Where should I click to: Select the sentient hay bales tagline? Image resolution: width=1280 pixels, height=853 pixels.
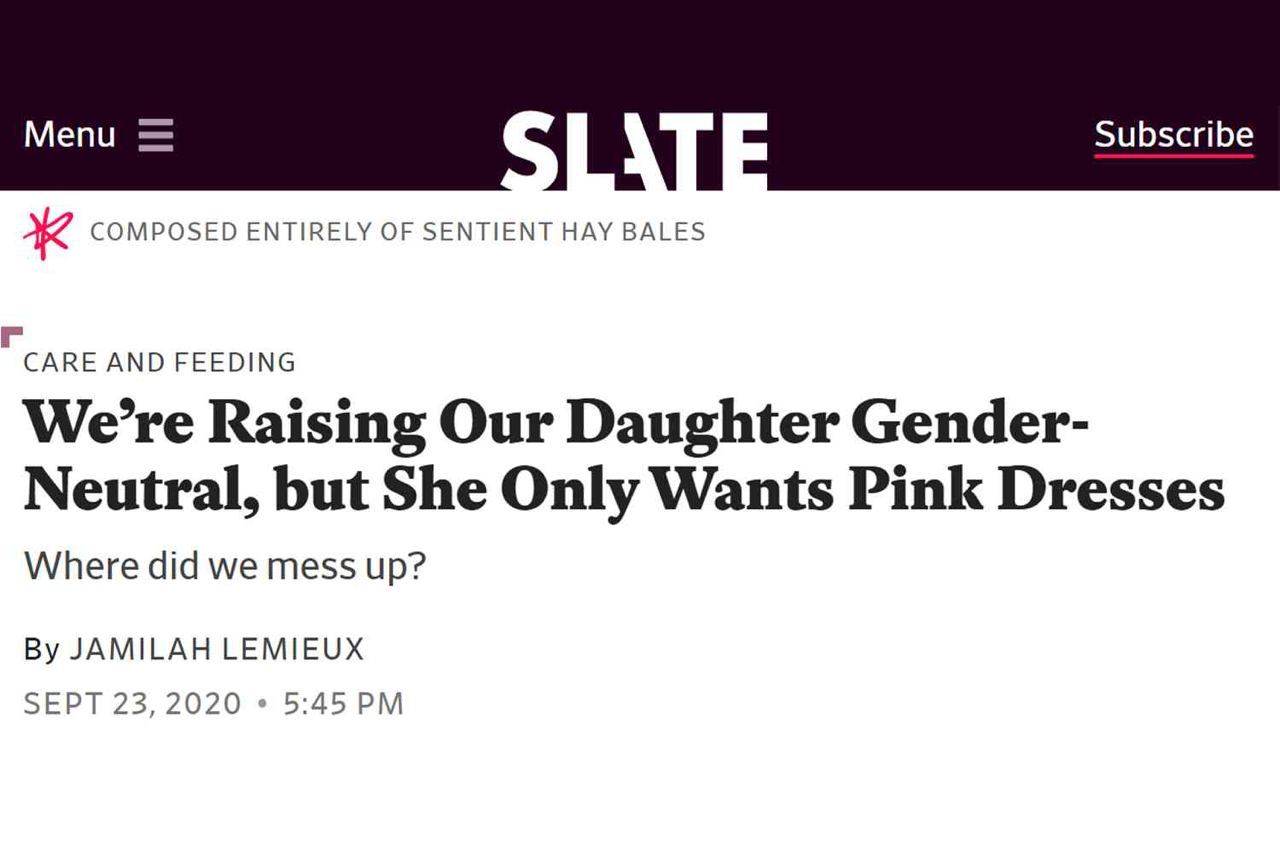pyautogui.click(x=398, y=232)
